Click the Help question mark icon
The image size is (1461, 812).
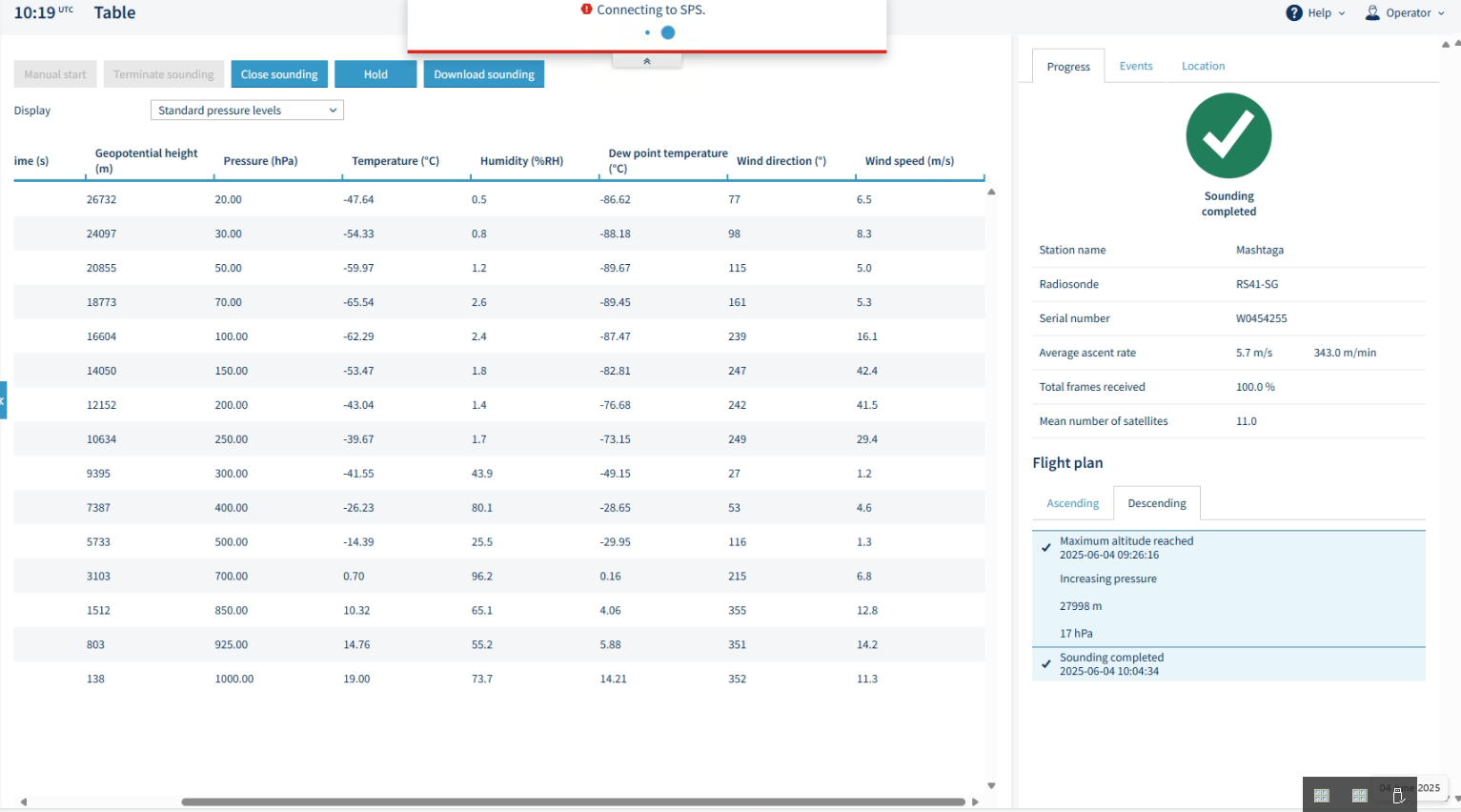point(1293,12)
